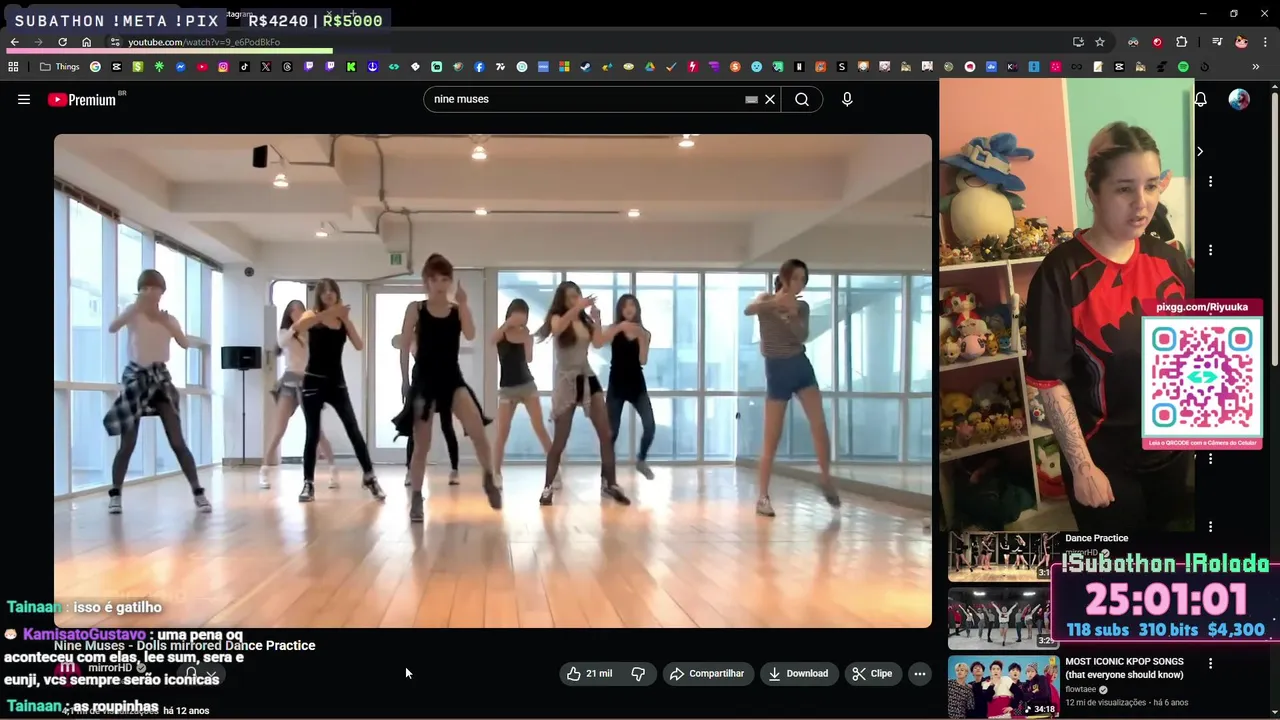Open the second dance practice thumbnail

tap(1002, 618)
